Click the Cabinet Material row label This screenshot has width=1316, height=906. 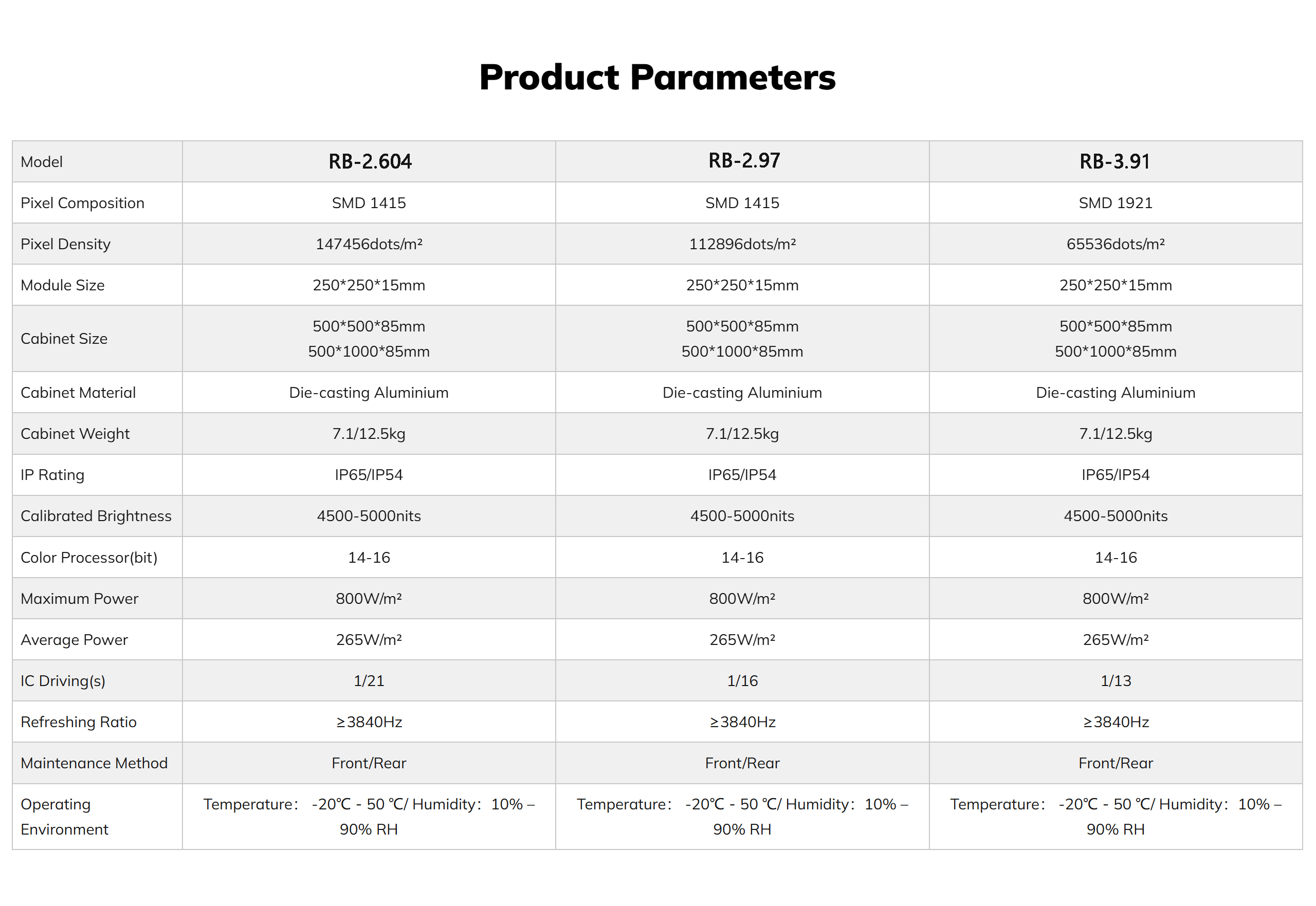pos(78,393)
